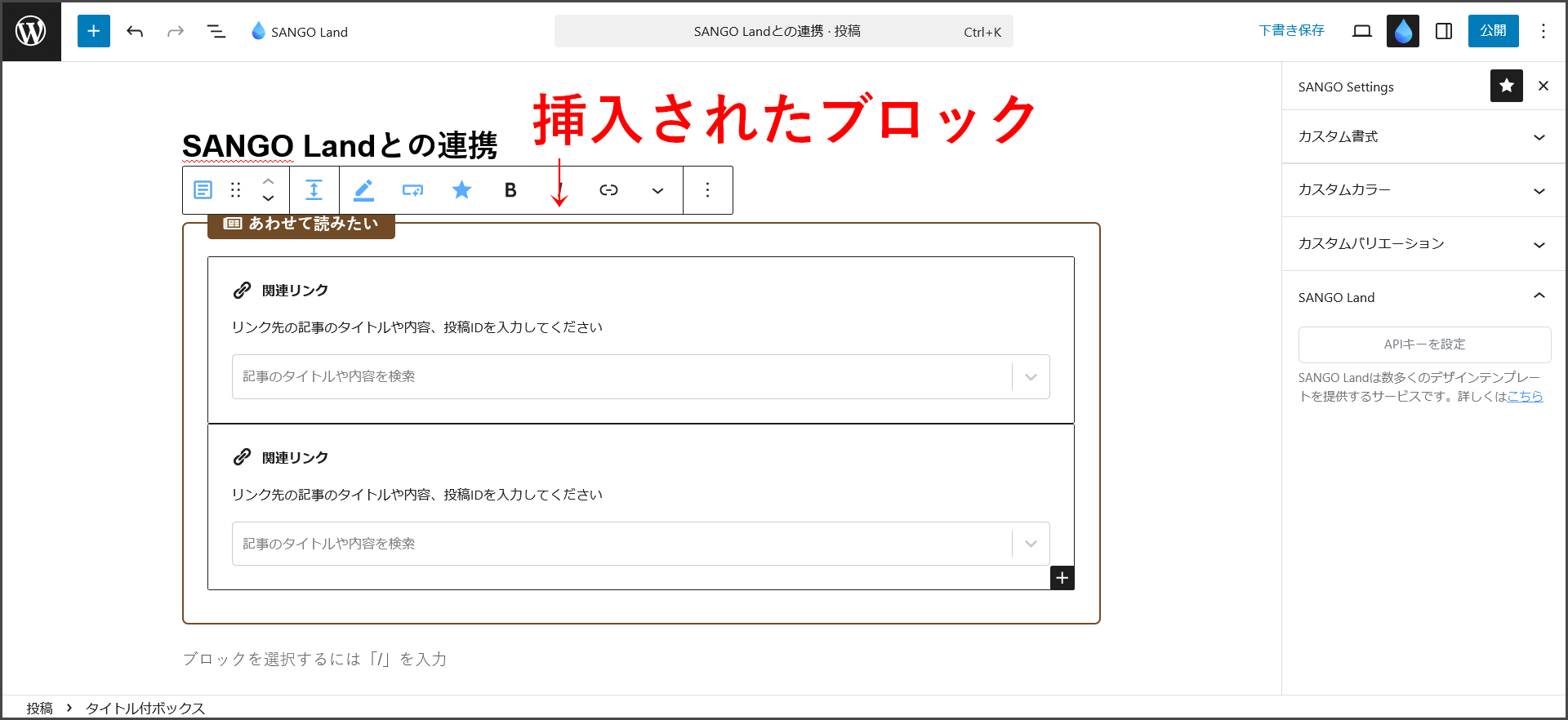Move block up with chevron
The image size is (1568, 720).
[x=268, y=181]
